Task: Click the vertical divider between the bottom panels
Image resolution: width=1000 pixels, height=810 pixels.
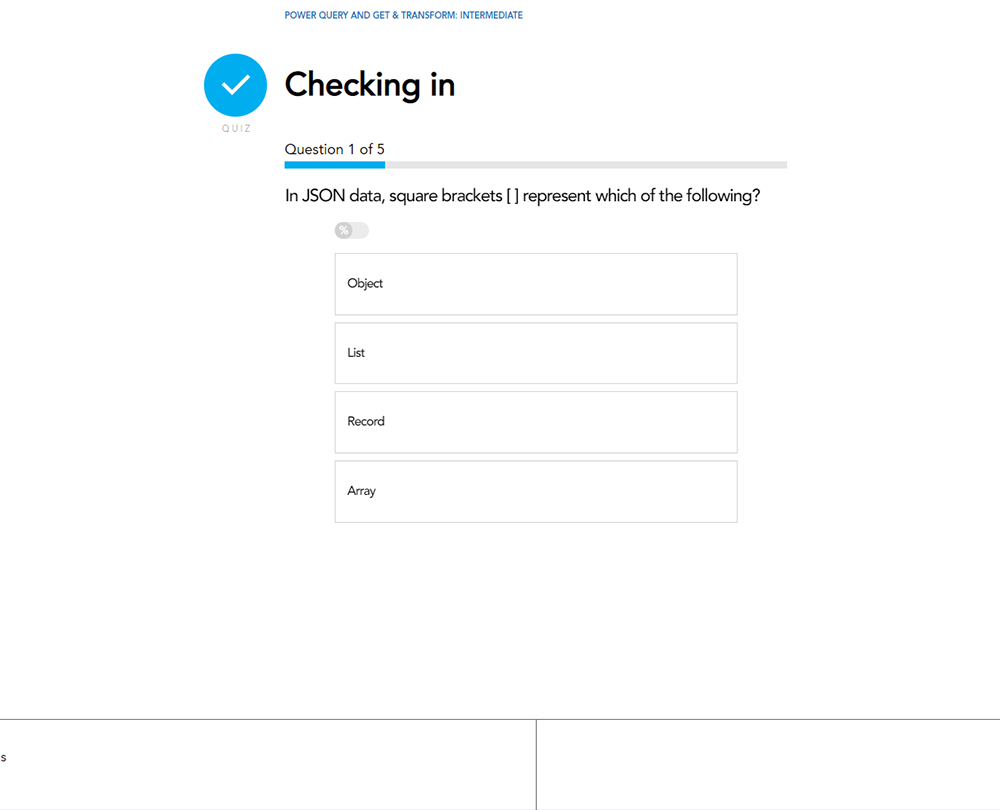Action: [536, 765]
